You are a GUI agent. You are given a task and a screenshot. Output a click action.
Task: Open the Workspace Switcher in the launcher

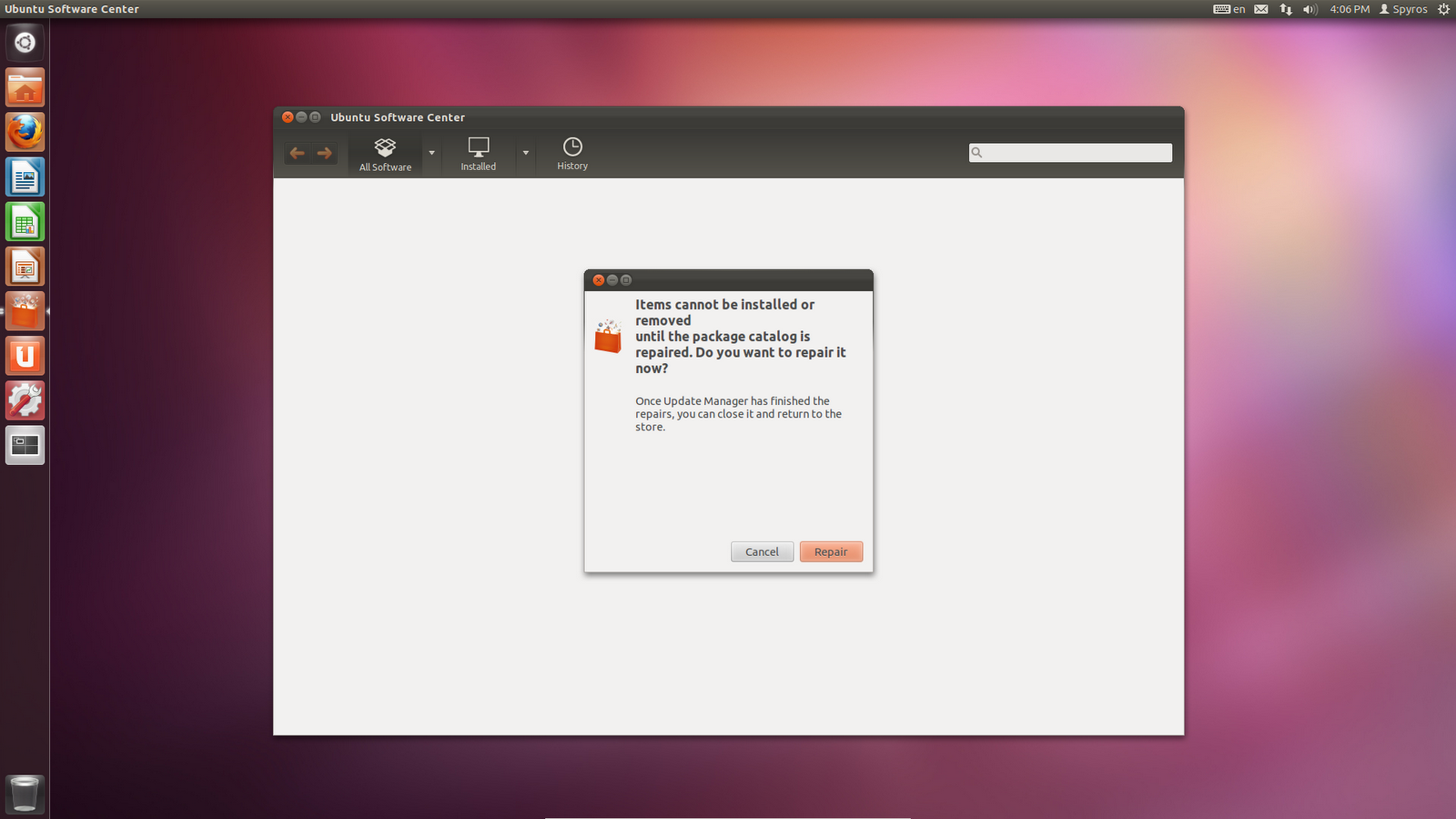(25, 445)
